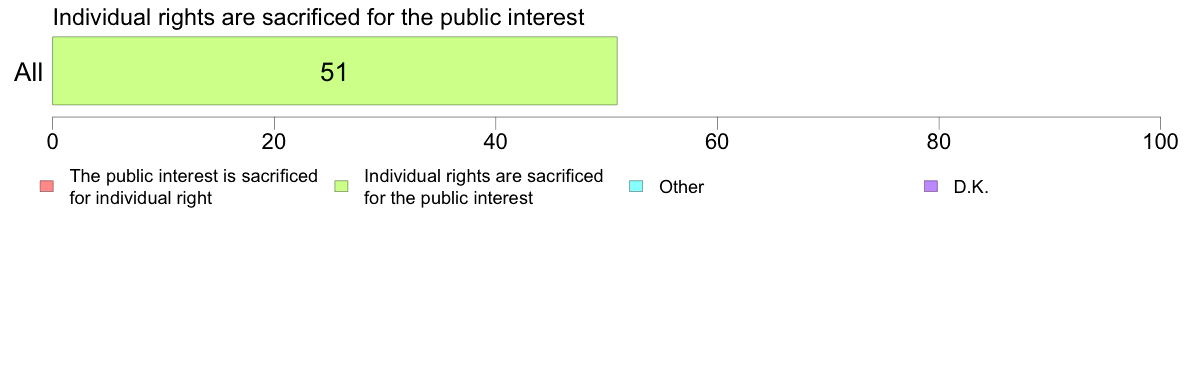Click the green bar labeled 51
1188x368 pixels.
pos(335,70)
